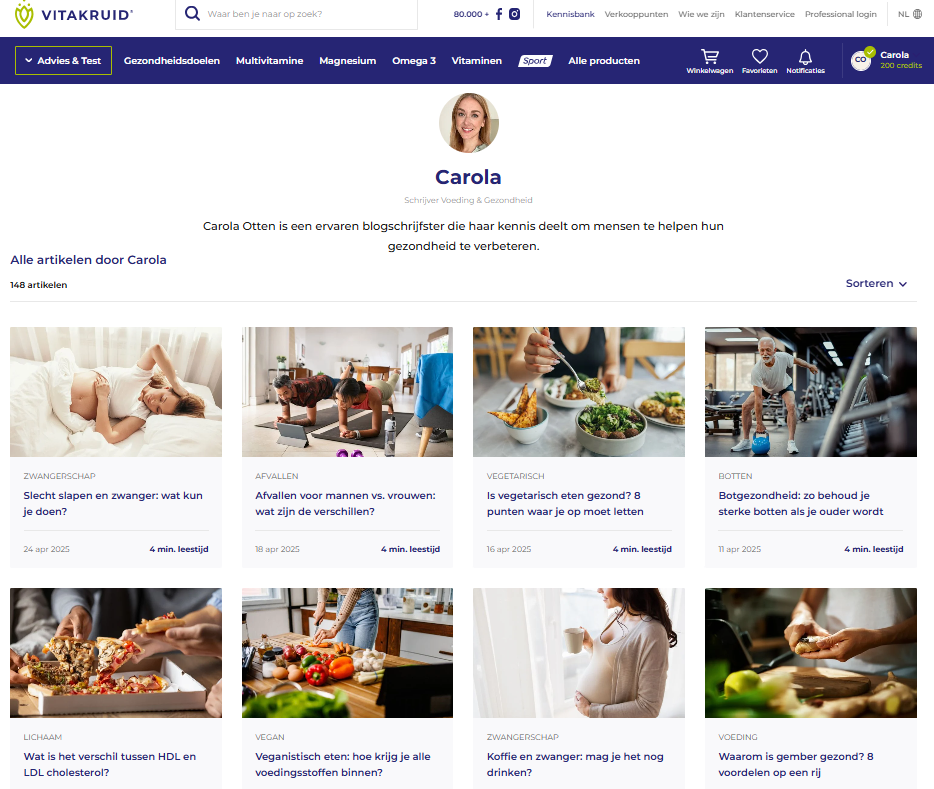This screenshot has height=789, width=934.
Task: Open the Facebook page icon
Action: [x=499, y=14]
